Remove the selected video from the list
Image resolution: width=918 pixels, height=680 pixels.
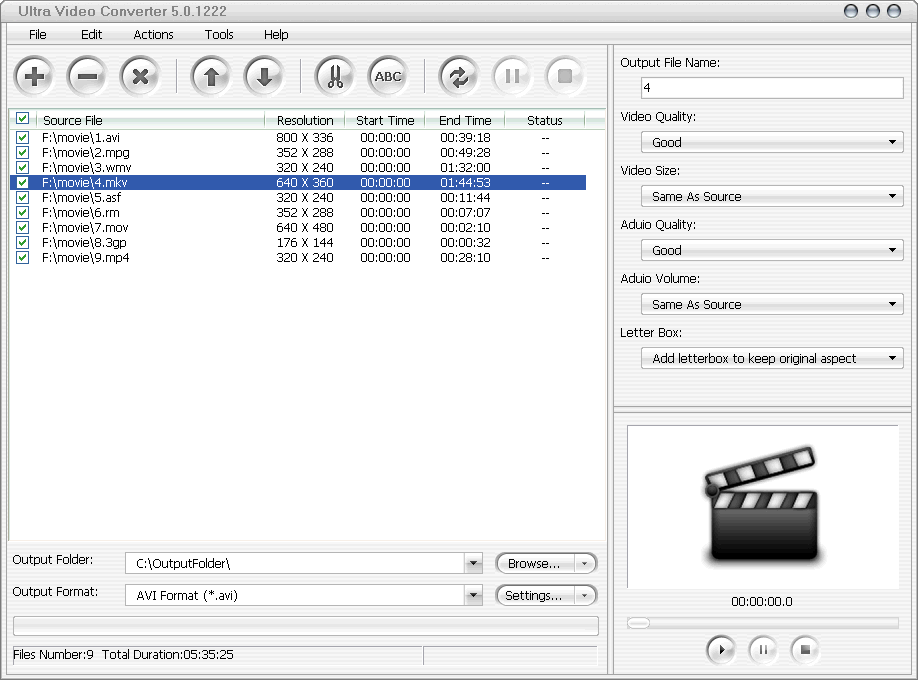click(x=86, y=75)
